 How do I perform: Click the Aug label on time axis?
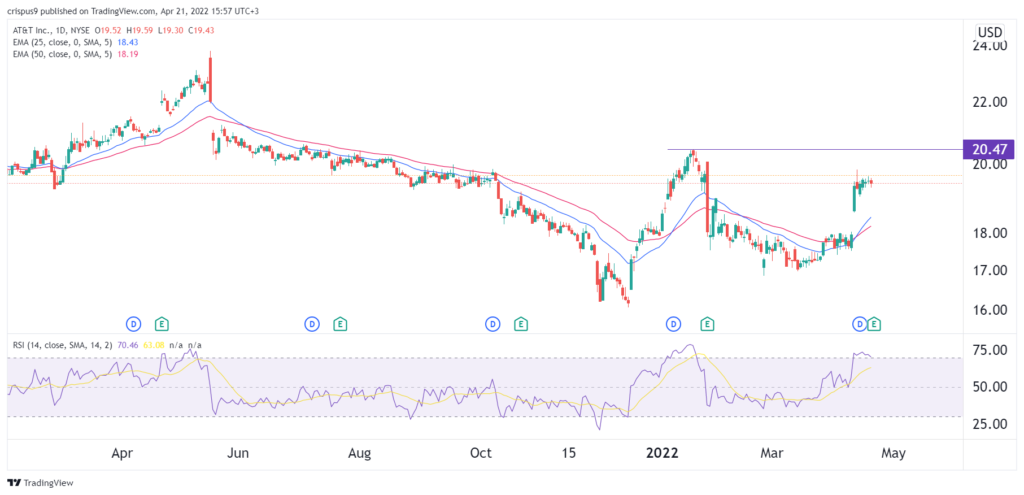point(359,454)
